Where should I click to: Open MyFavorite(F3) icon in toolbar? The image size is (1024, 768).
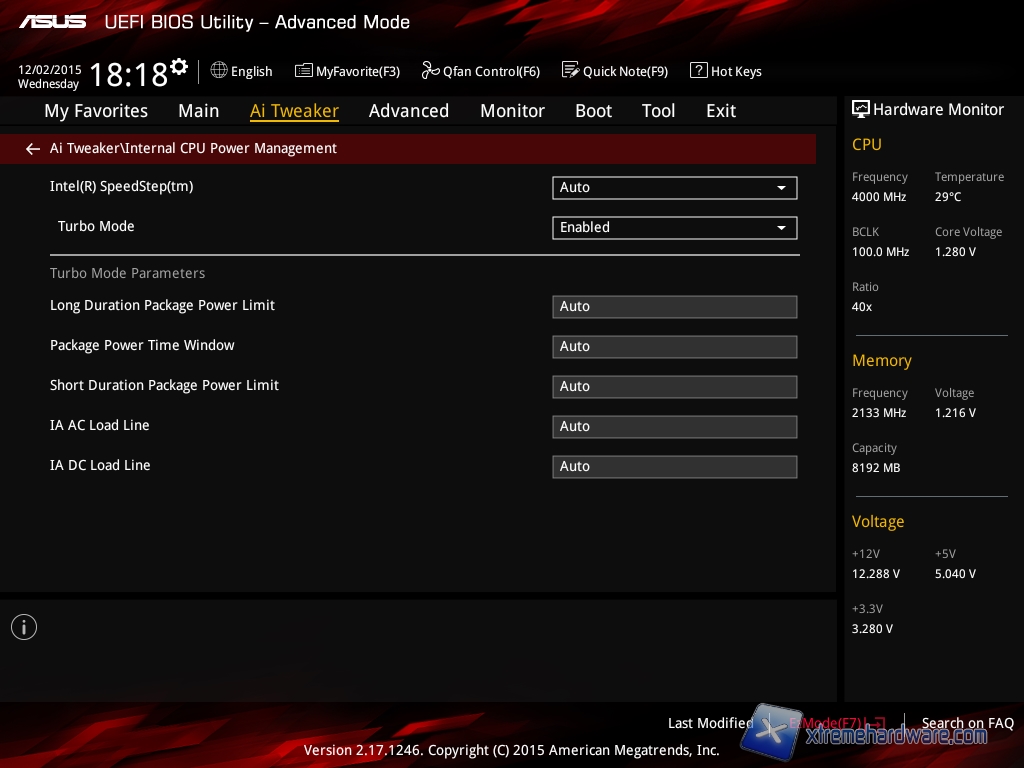point(304,71)
